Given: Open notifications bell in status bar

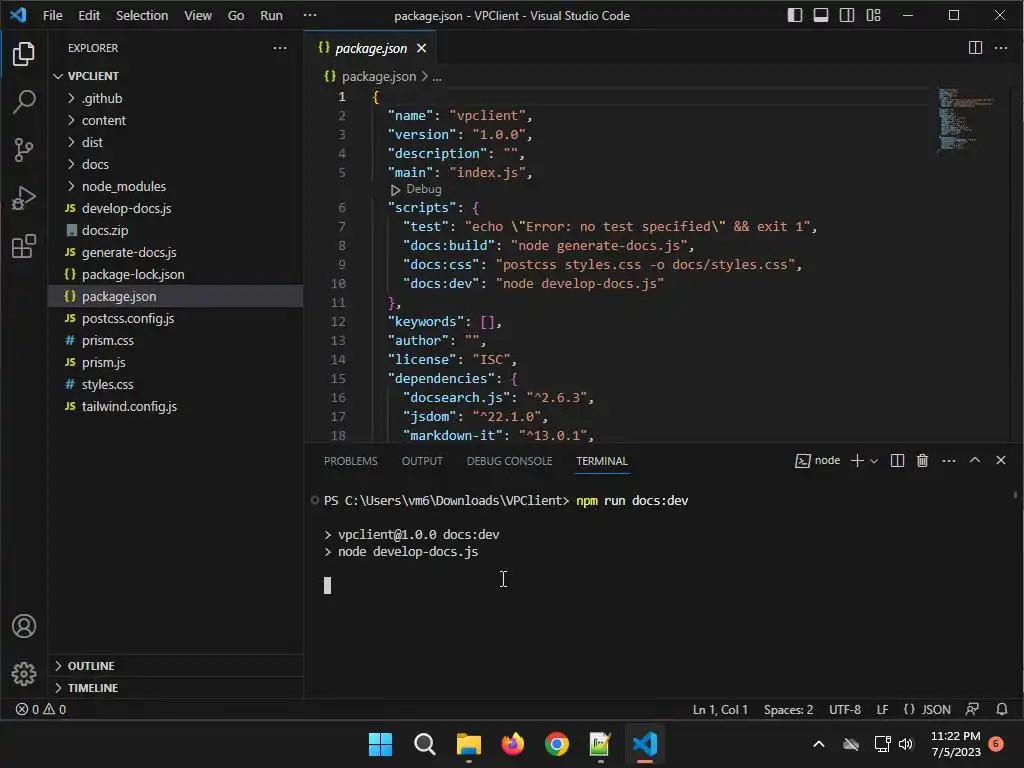Looking at the screenshot, I should 1002,709.
